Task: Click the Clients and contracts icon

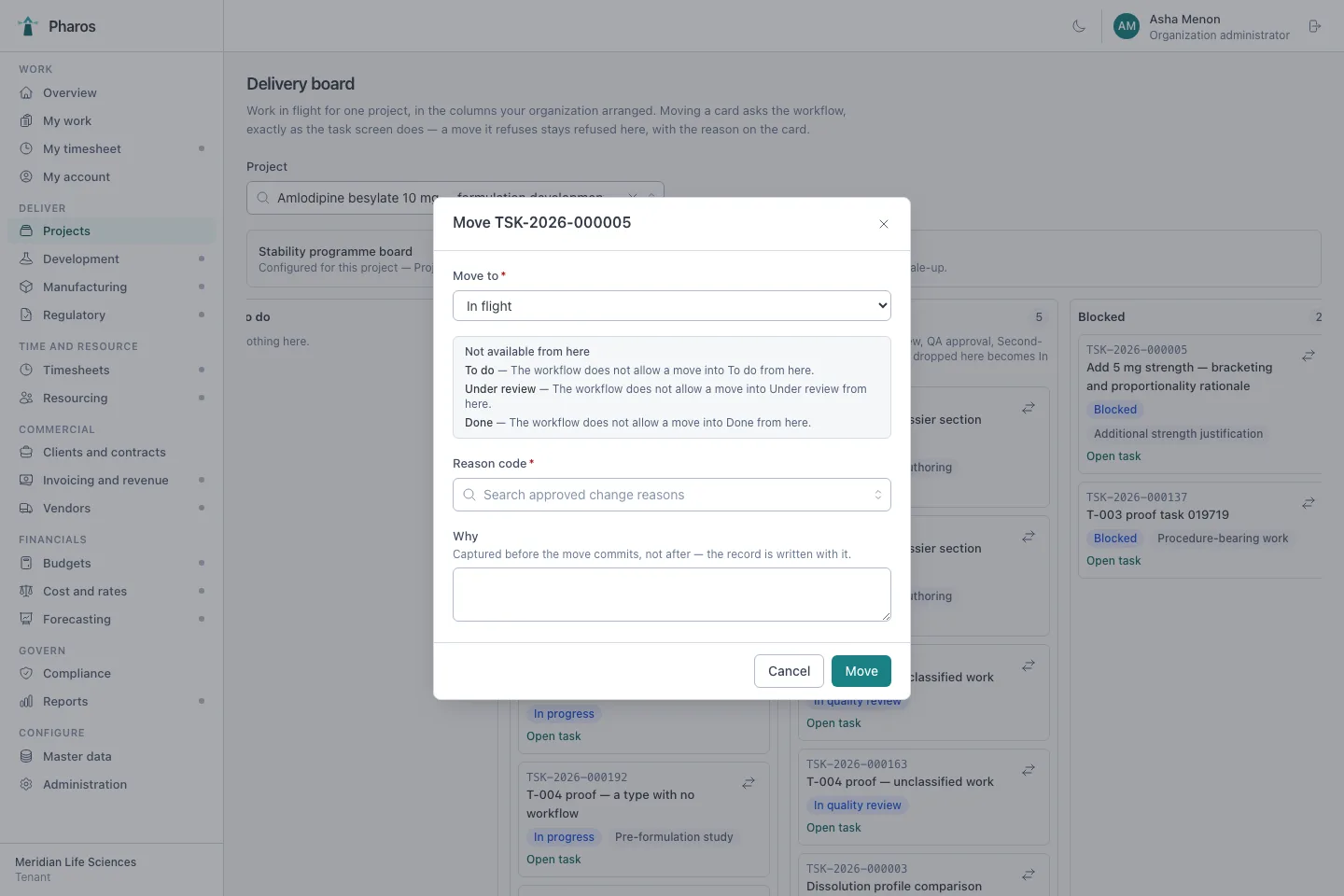Action: coord(26,452)
